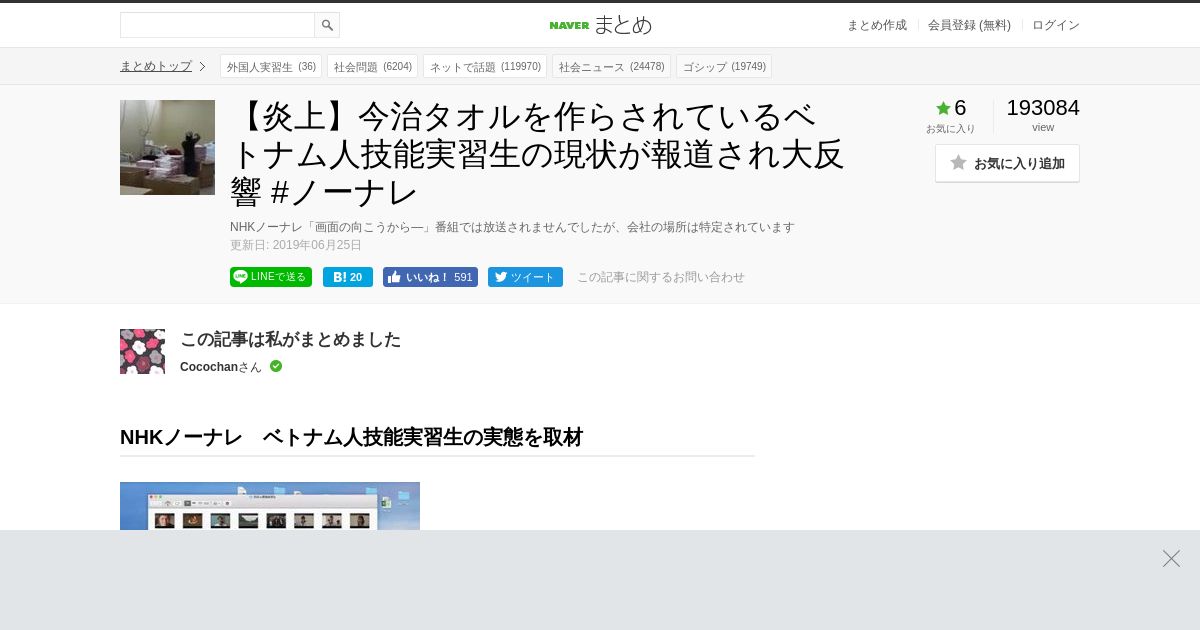The image size is (1200, 630).
Task: Close the bottom banner with X
Action: [1171, 558]
